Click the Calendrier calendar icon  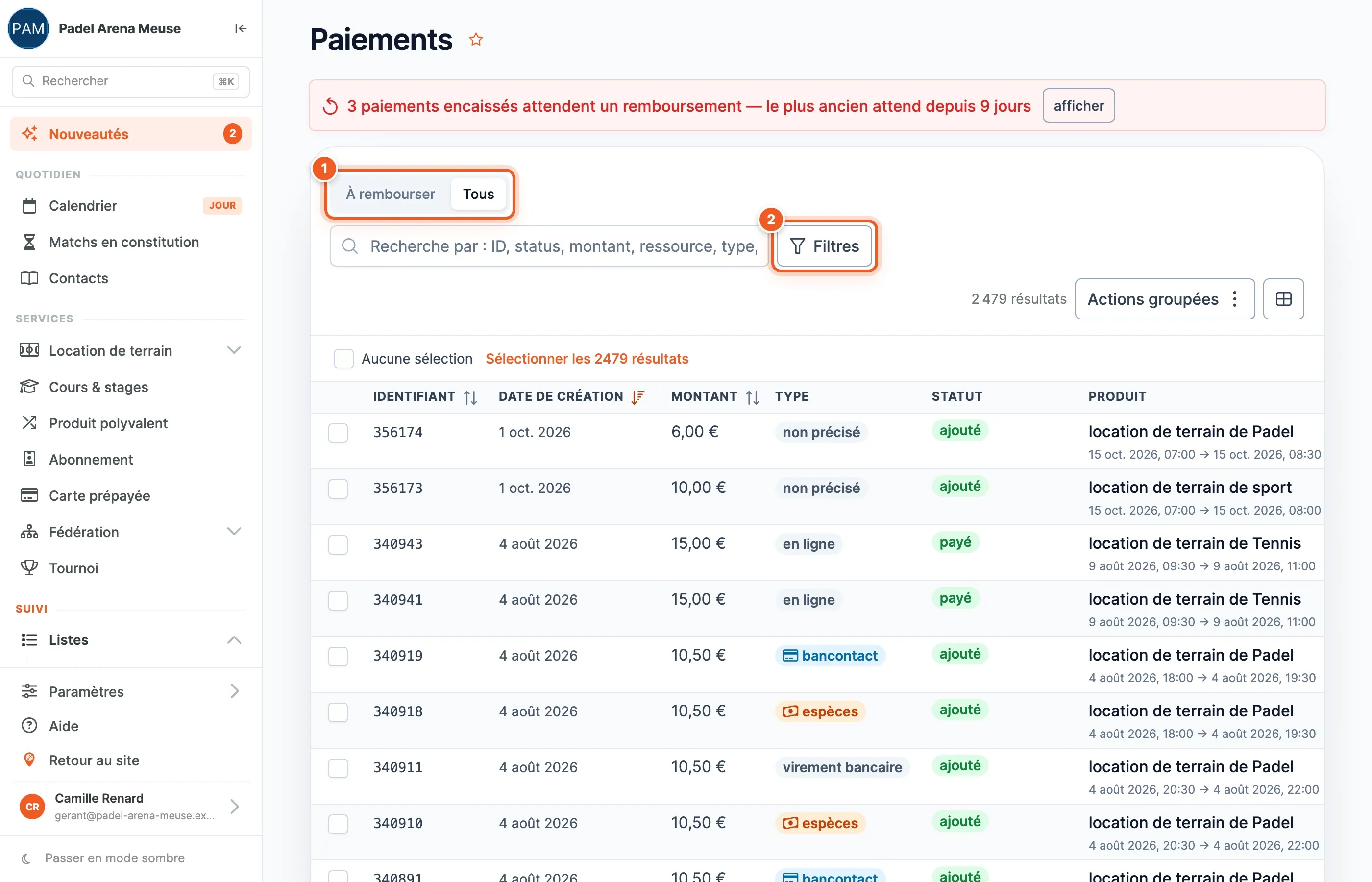tap(29, 206)
